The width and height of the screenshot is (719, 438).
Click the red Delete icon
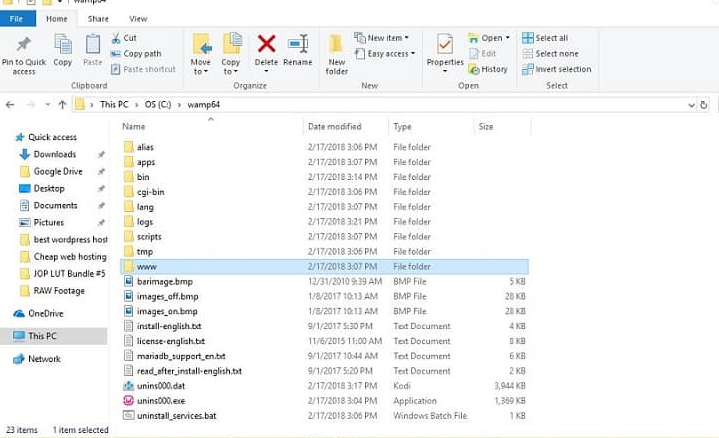pyautogui.click(x=266, y=44)
